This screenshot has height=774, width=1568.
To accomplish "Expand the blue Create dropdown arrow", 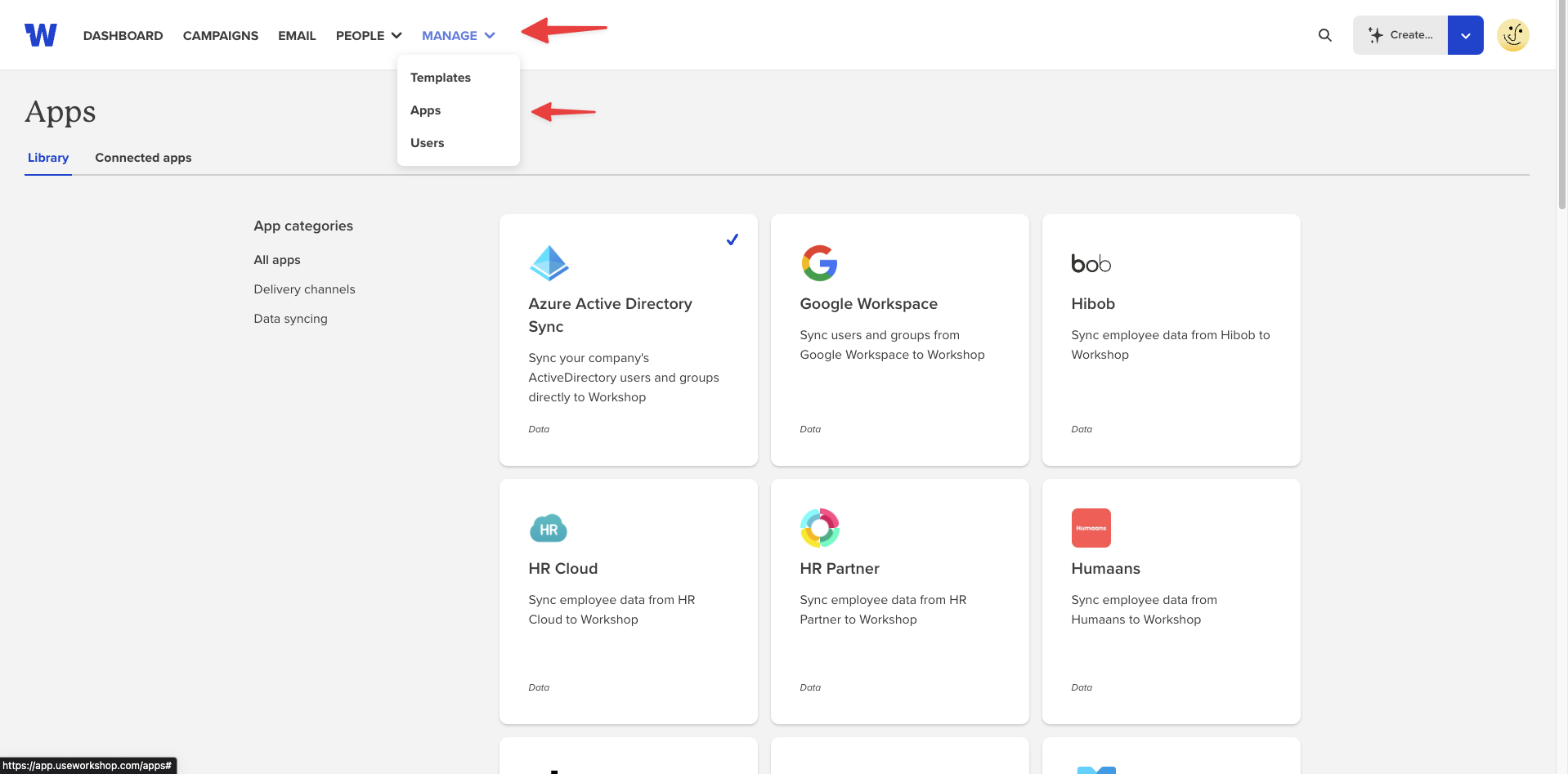I will [x=1466, y=35].
